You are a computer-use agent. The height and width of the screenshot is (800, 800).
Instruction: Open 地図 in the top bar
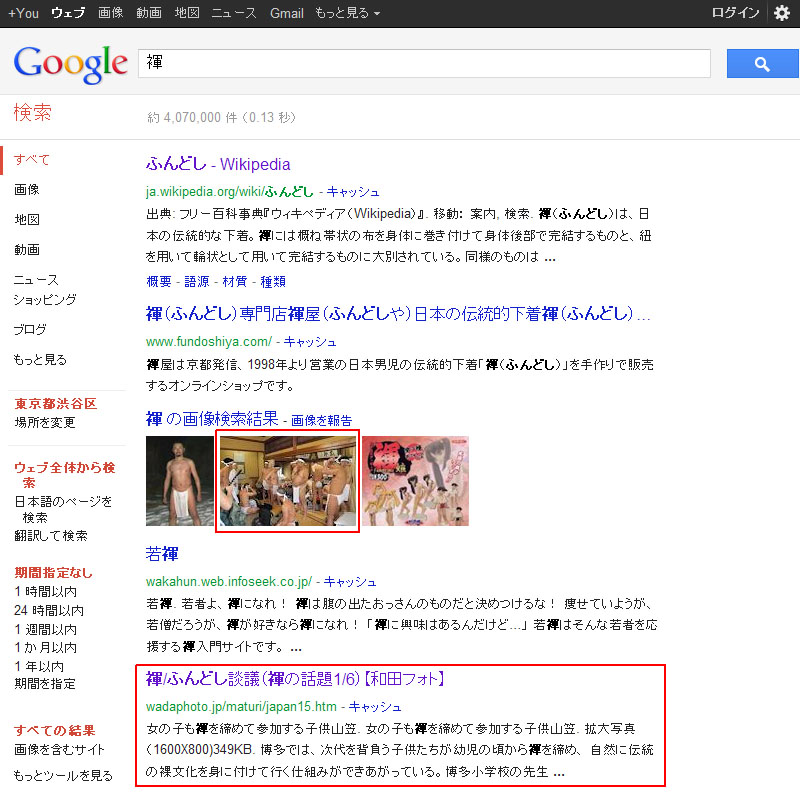click(x=187, y=13)
